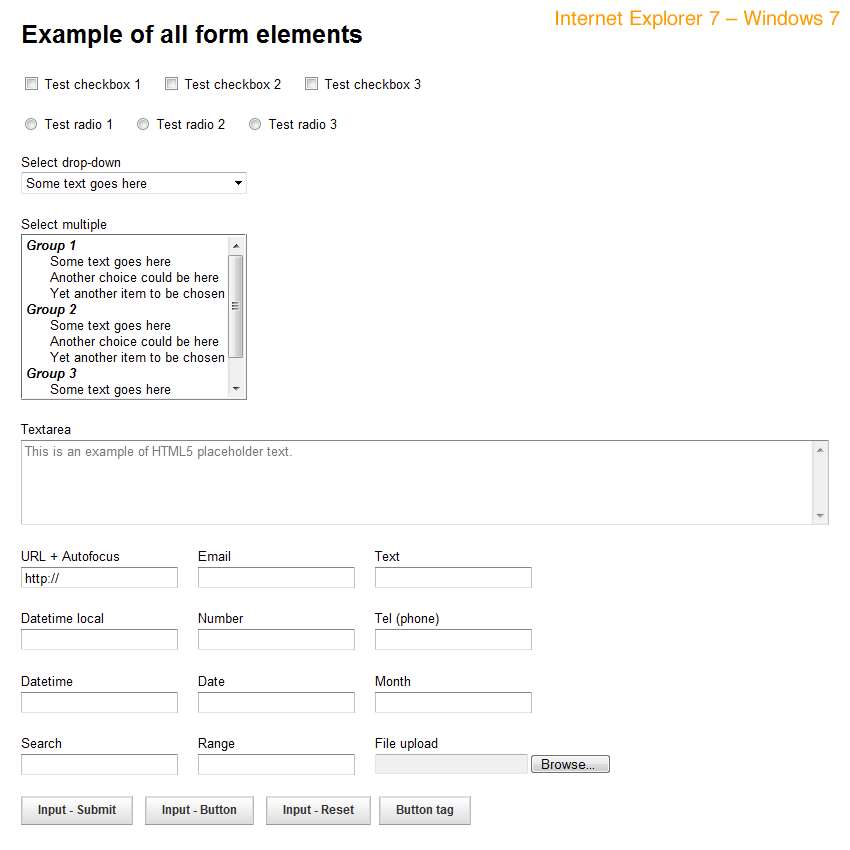The height and width of the screenshot is (850, 850).
Task: Focus the Search text field
Action: point(99,765)
